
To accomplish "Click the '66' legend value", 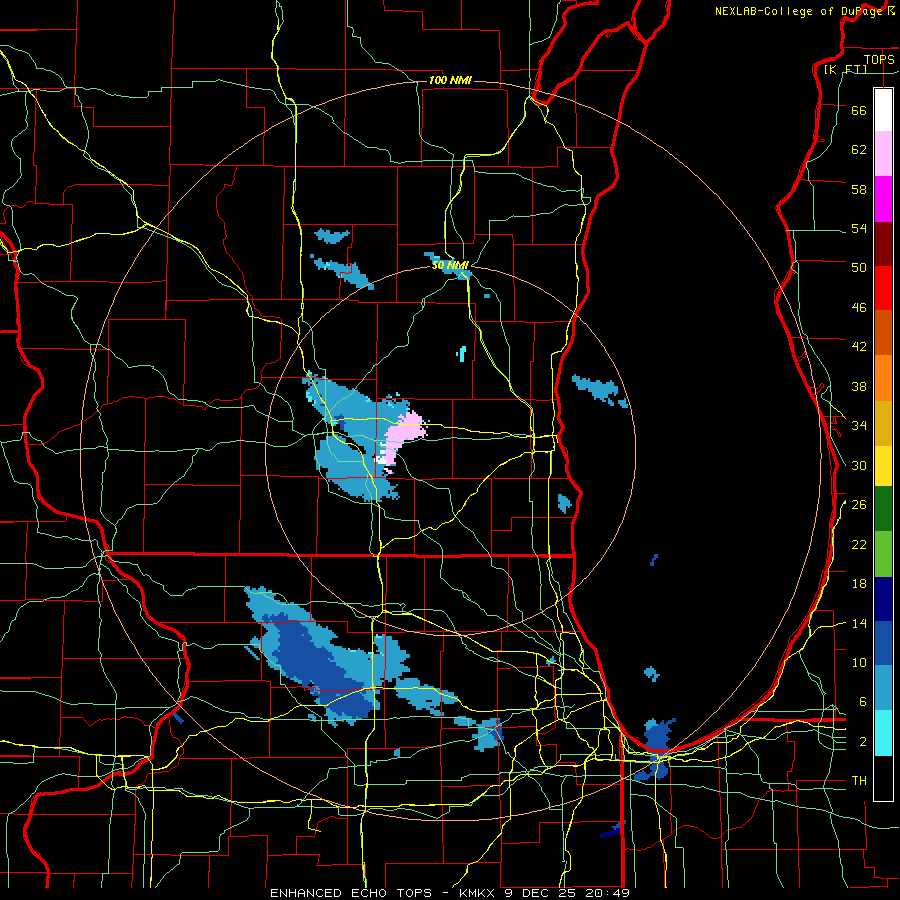I will [859, 110].
